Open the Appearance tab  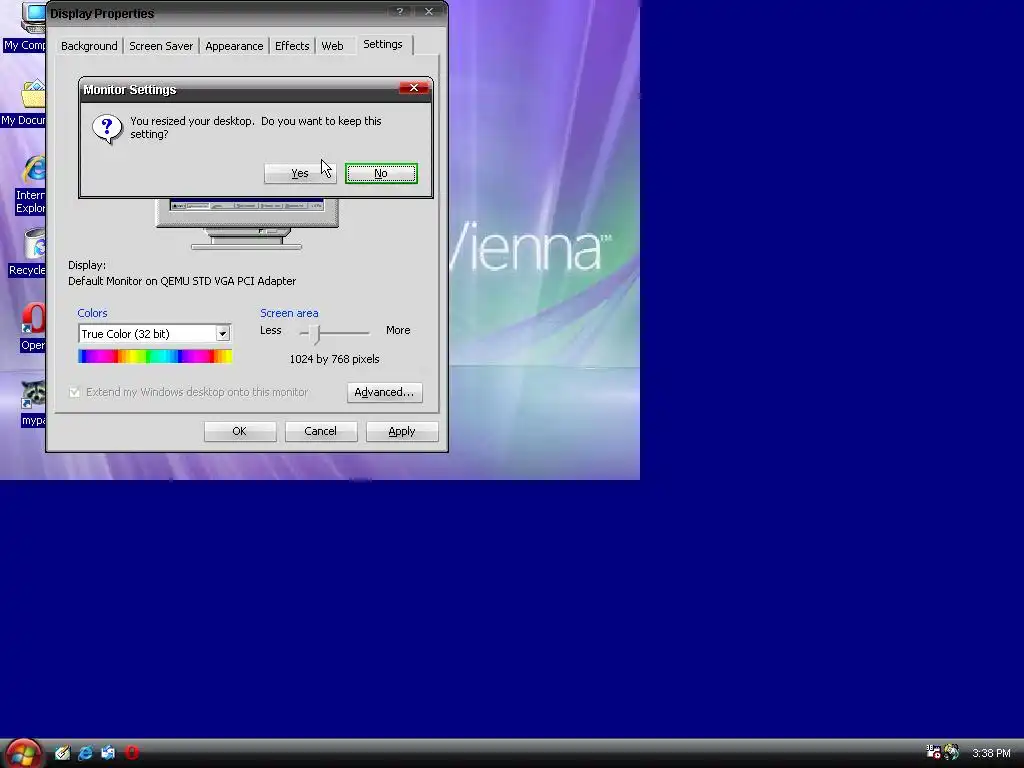(x=234, y=46)
